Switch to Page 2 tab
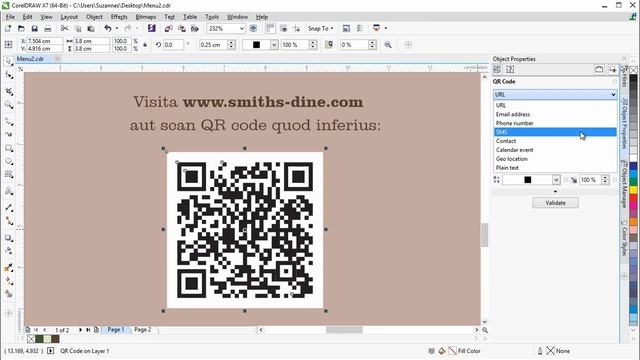 coord(142,329)
